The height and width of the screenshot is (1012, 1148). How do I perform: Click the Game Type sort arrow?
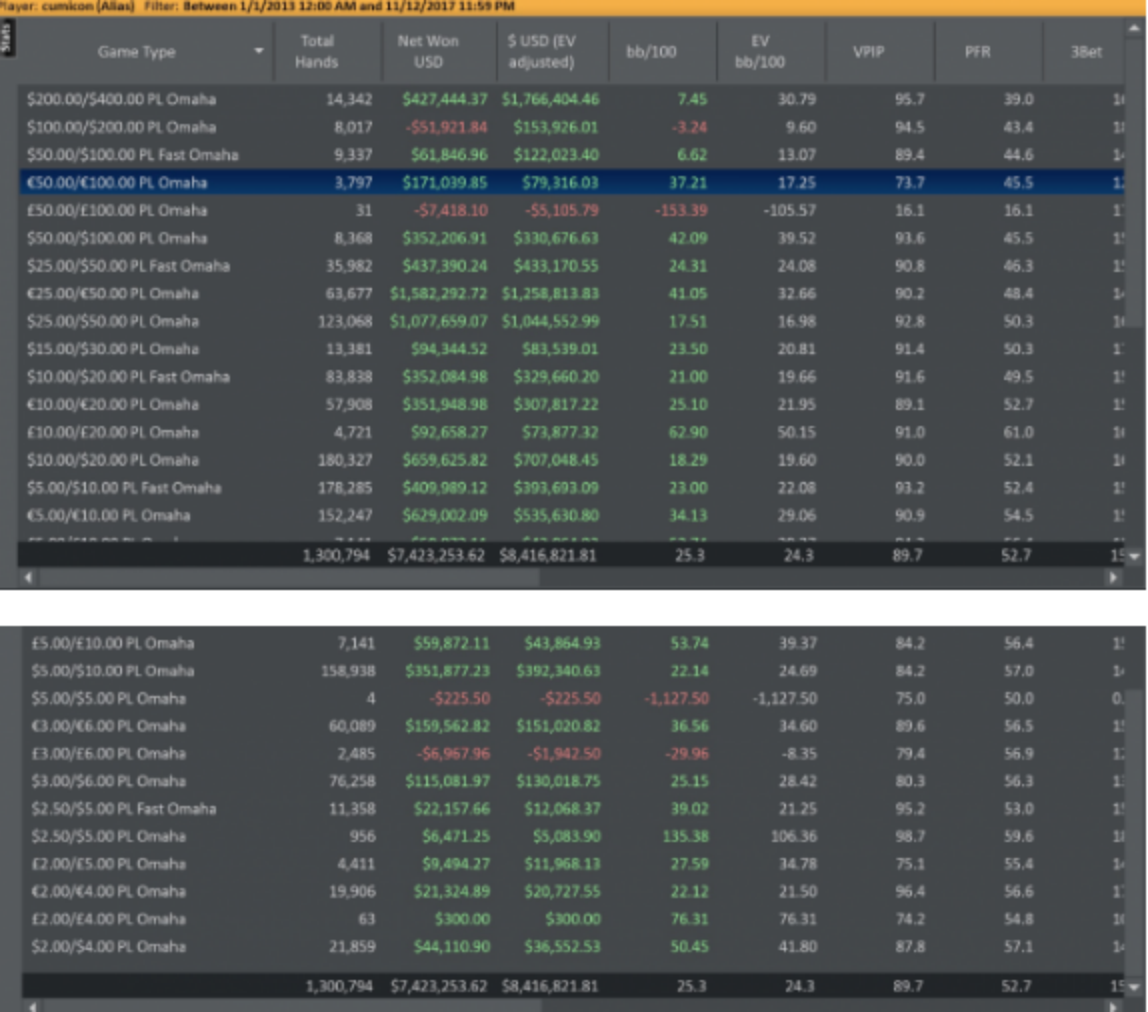tap(260, 52)
